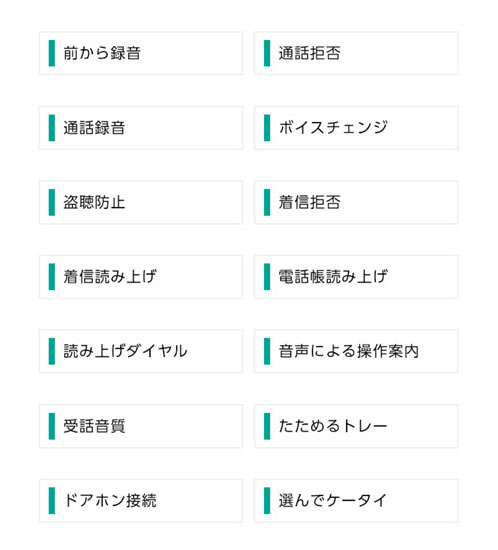Image resolution: width=498 pixels, height=550 pixels.
Task: Select the 通話拒否 feature box
Action: coord(356,53)
